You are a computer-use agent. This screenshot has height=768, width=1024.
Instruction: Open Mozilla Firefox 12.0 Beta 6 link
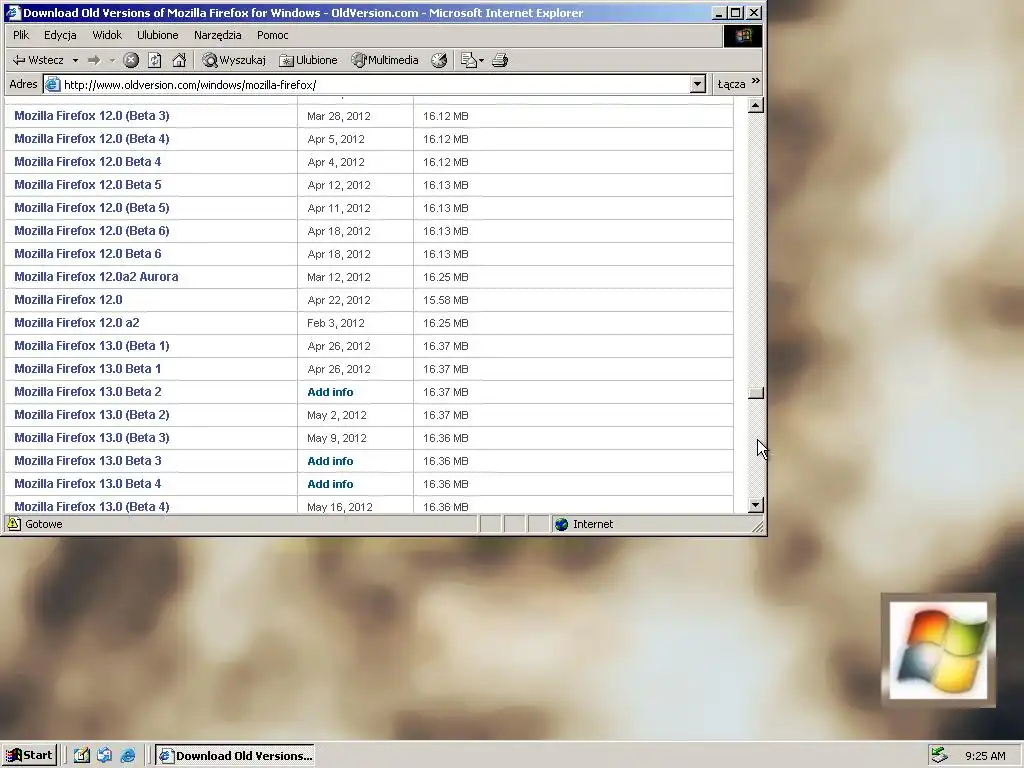pos(88,253)
